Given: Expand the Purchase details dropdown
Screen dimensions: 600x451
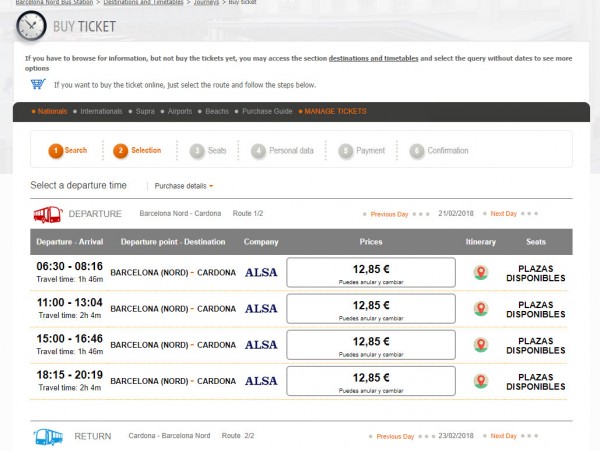Looking at the screenshot, I should click(184, 186).
